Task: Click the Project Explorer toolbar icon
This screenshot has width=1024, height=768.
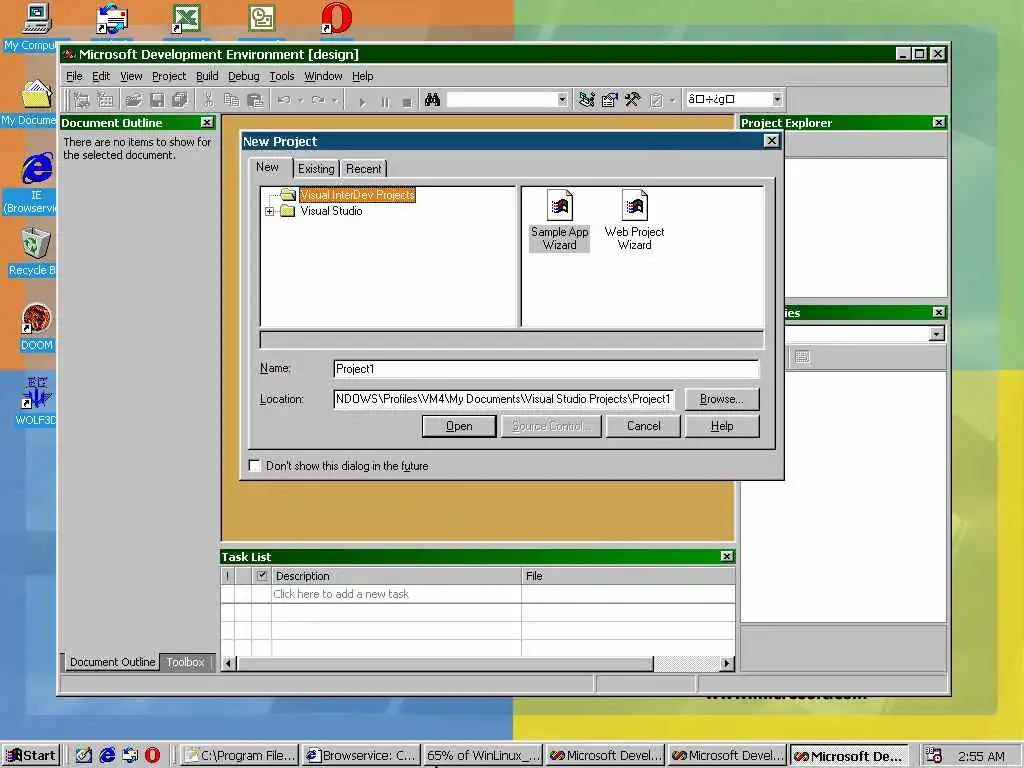Action: [586, 100]
